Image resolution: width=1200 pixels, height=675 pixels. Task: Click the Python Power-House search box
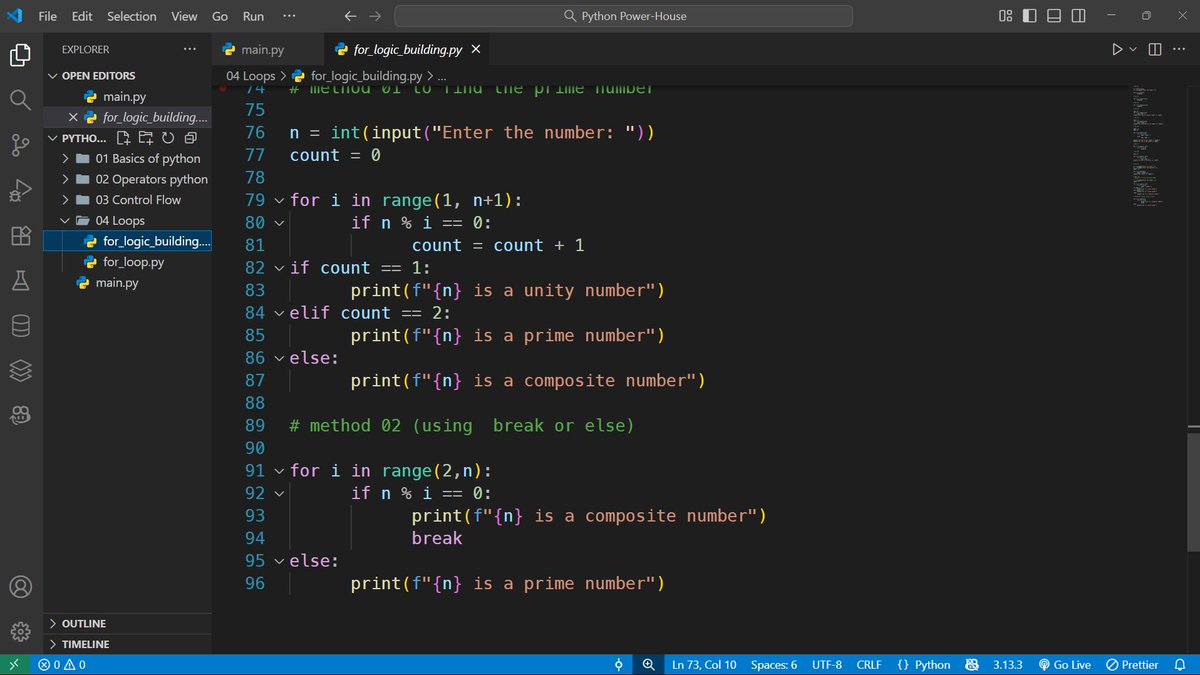(624, 16)
